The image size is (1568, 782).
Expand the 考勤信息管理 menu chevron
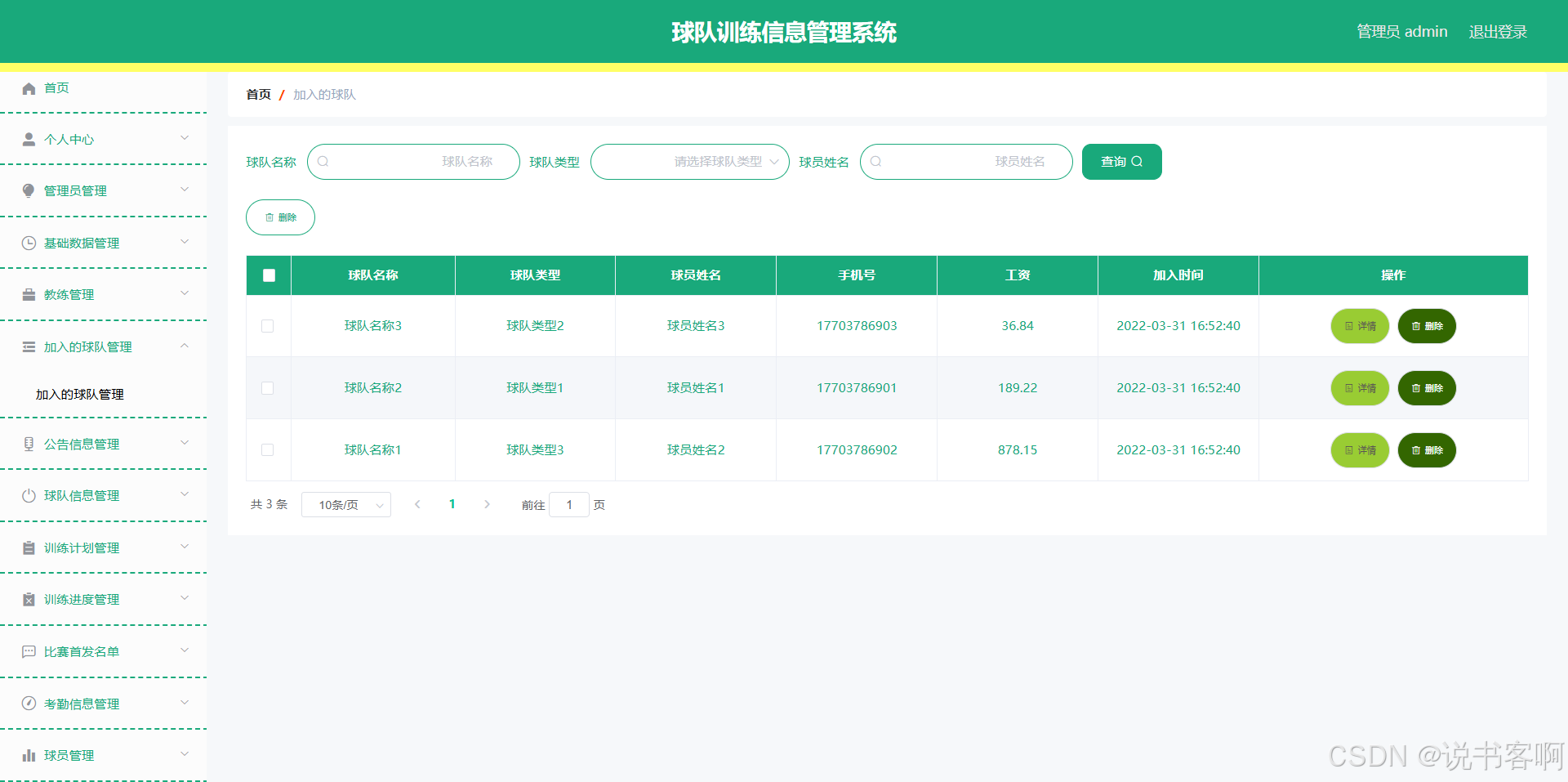tap(185, 702)
